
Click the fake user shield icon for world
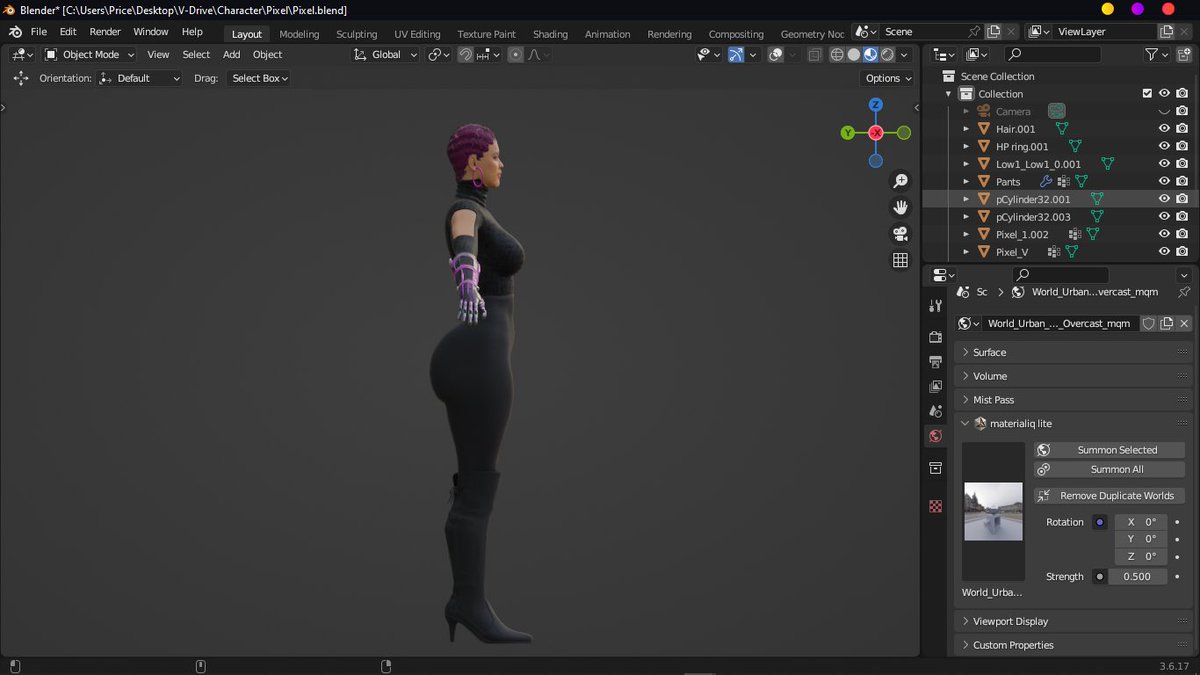pyautogui.click(x=1149, y=323)
